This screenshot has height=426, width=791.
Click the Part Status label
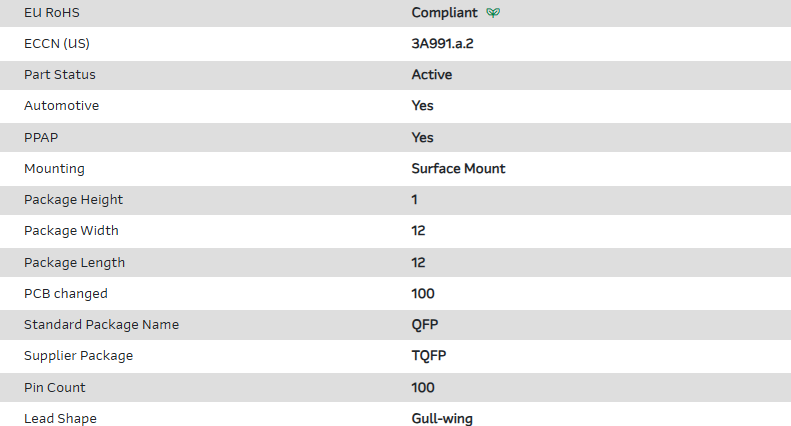60,75
